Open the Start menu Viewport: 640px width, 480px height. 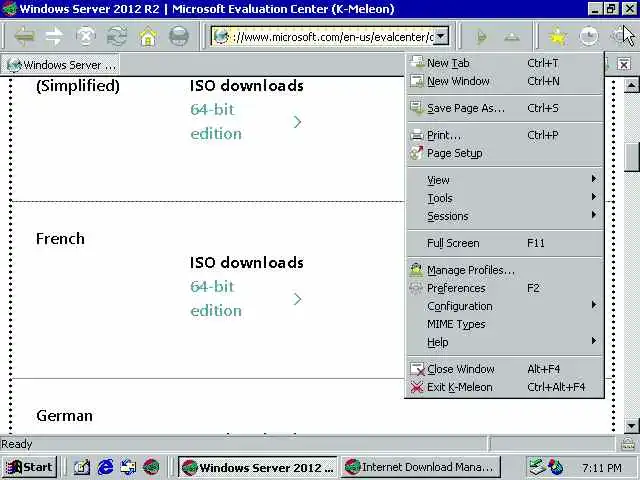tap(29, 467)
